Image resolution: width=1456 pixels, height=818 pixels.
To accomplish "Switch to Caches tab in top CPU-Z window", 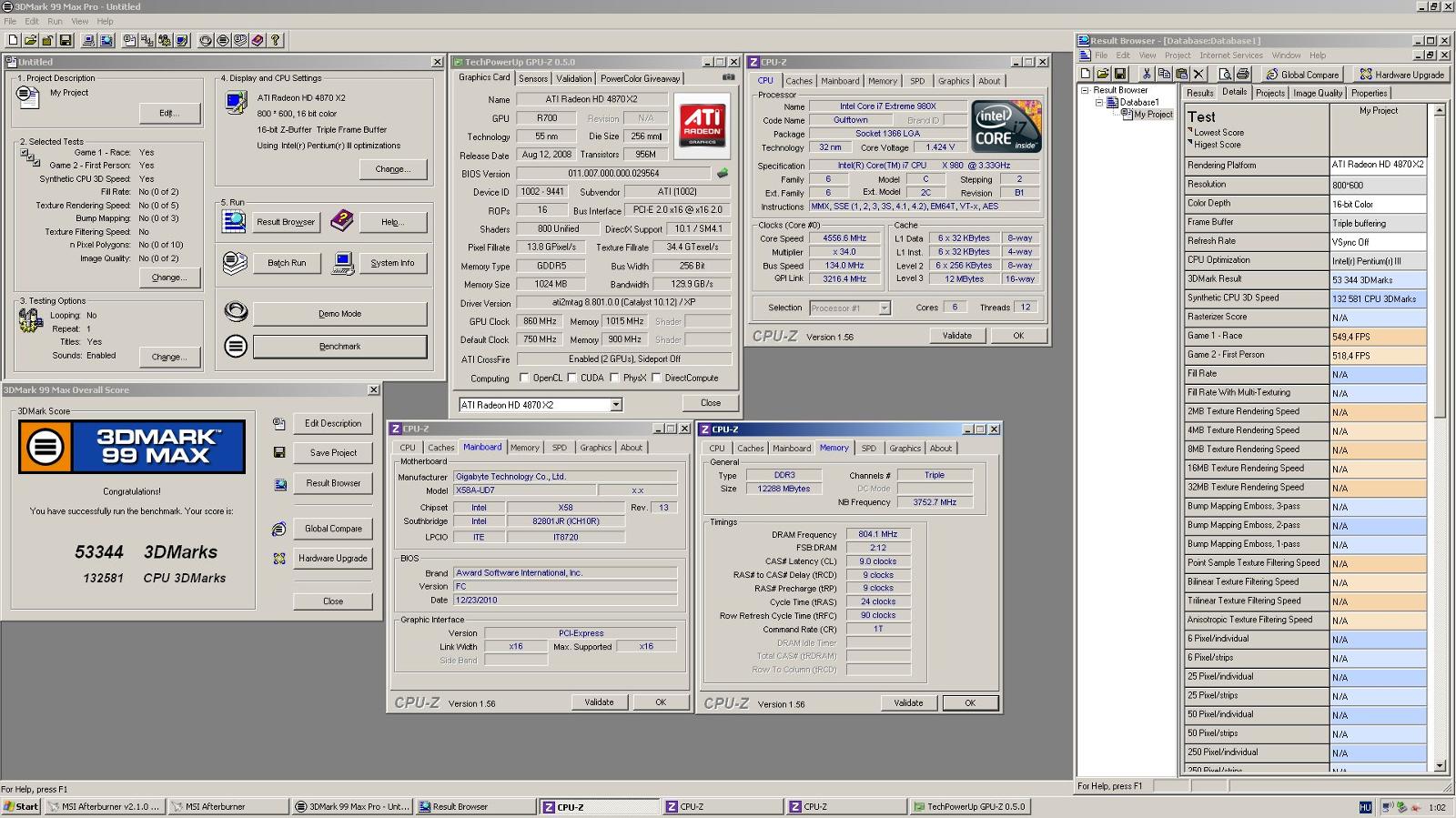I will pyautogui.click(x=799, y=81).
